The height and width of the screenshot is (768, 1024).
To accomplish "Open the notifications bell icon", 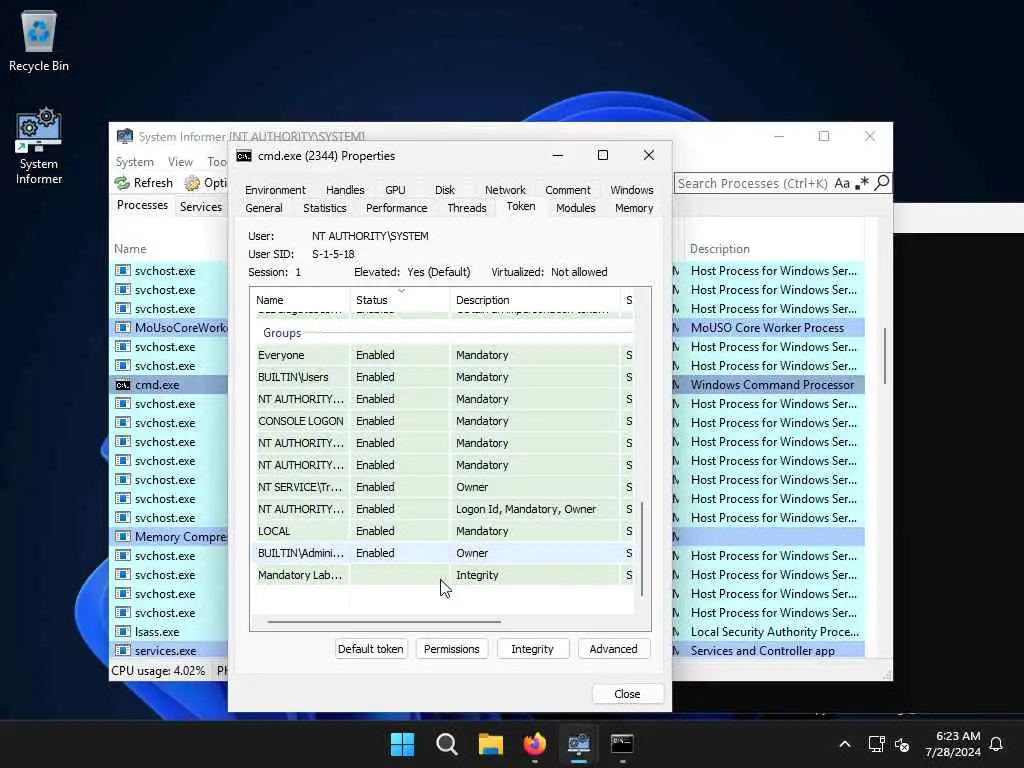I will [x=996, y=744].
